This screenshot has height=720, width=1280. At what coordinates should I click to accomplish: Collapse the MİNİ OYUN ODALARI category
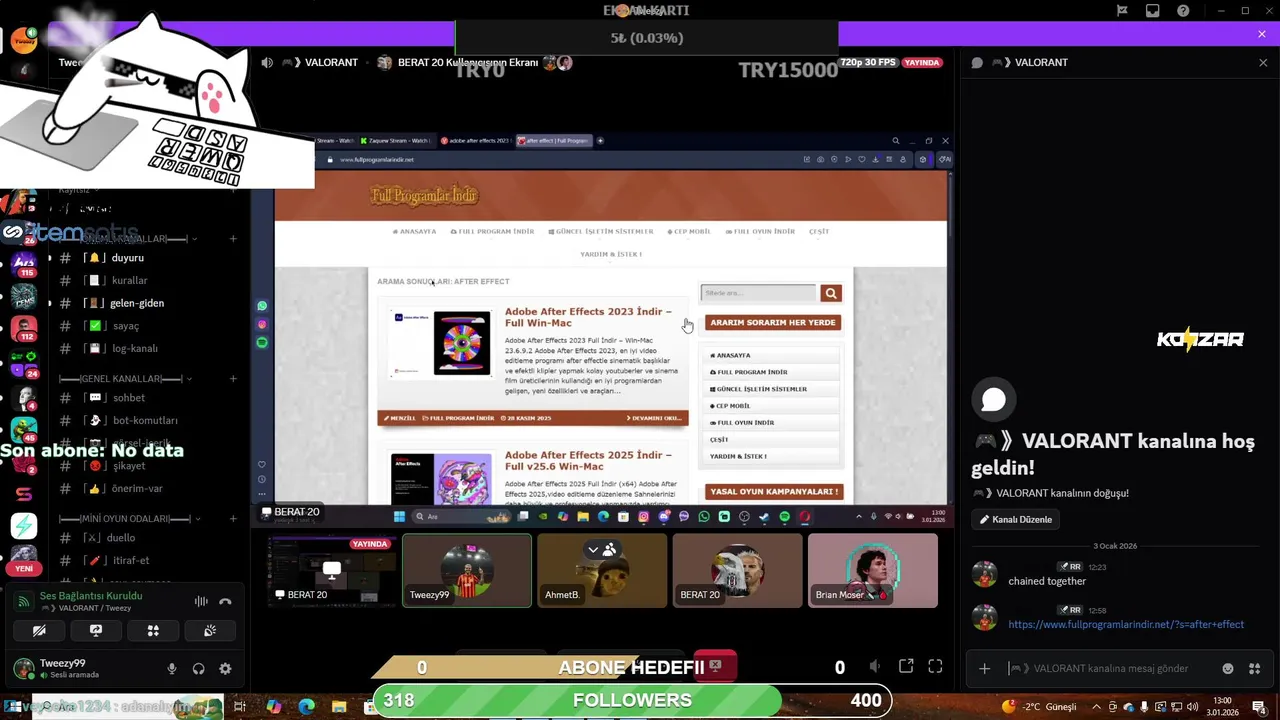coord(130,519)
